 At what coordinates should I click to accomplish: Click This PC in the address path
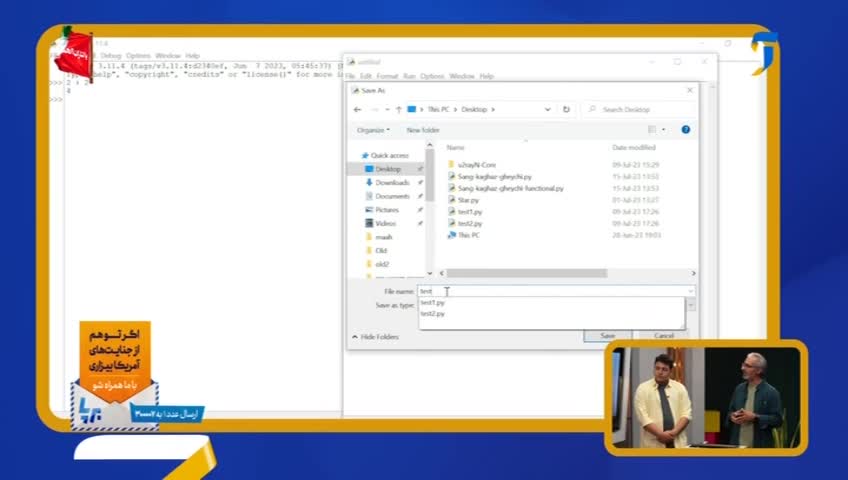pos(438,109)
